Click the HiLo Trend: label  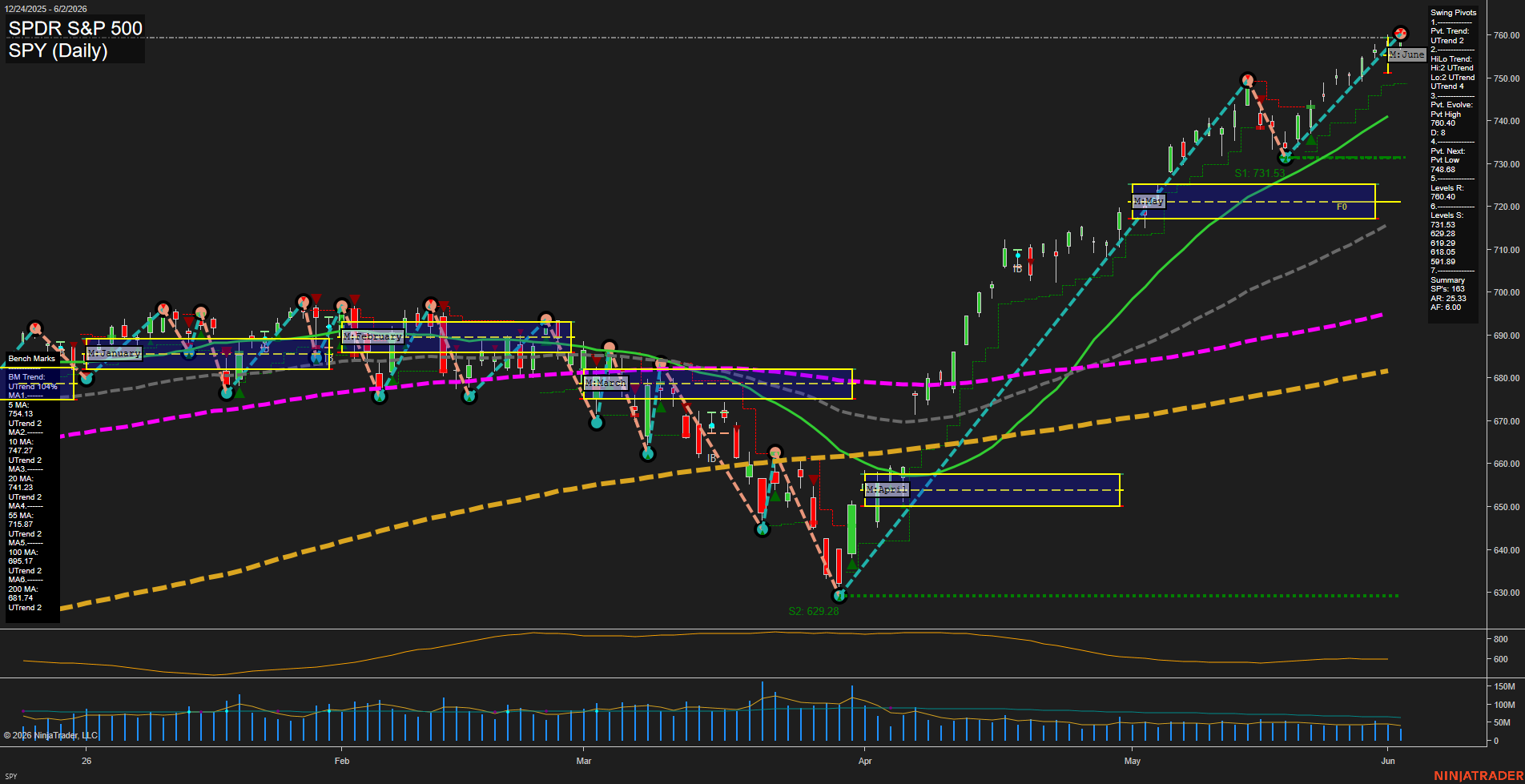(1451, 59)
